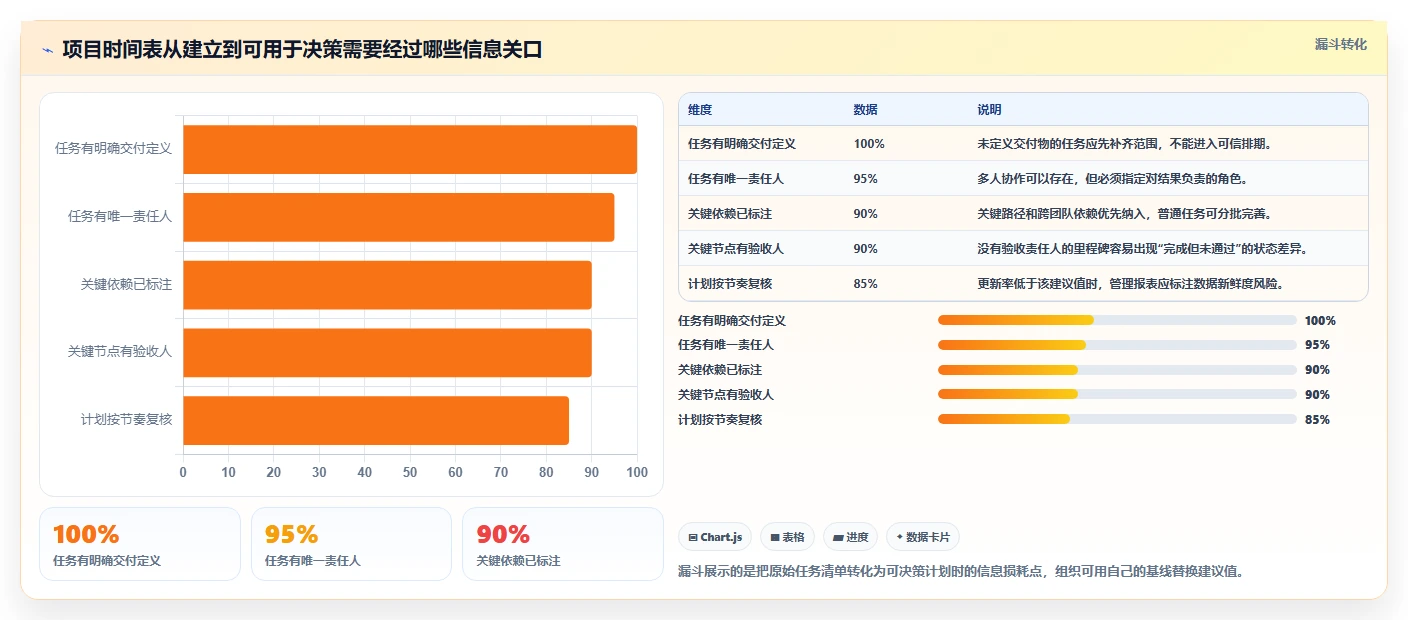Image resolution: width=1408 pixels, height=620 pixels.
Task: Click the chart y-axis label 任务有明确交付定义
Action: coord(113,149)
